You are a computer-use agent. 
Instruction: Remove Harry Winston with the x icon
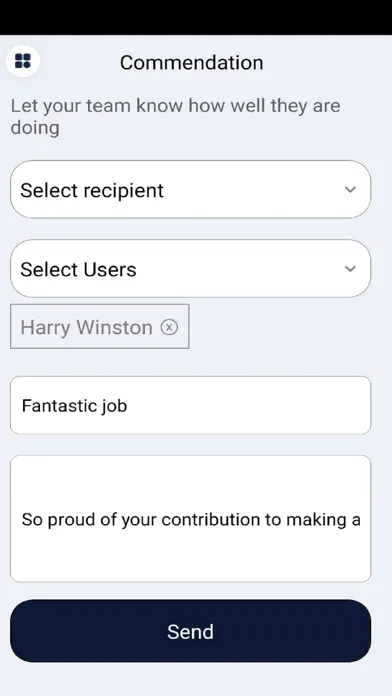[x=169, y=327]
